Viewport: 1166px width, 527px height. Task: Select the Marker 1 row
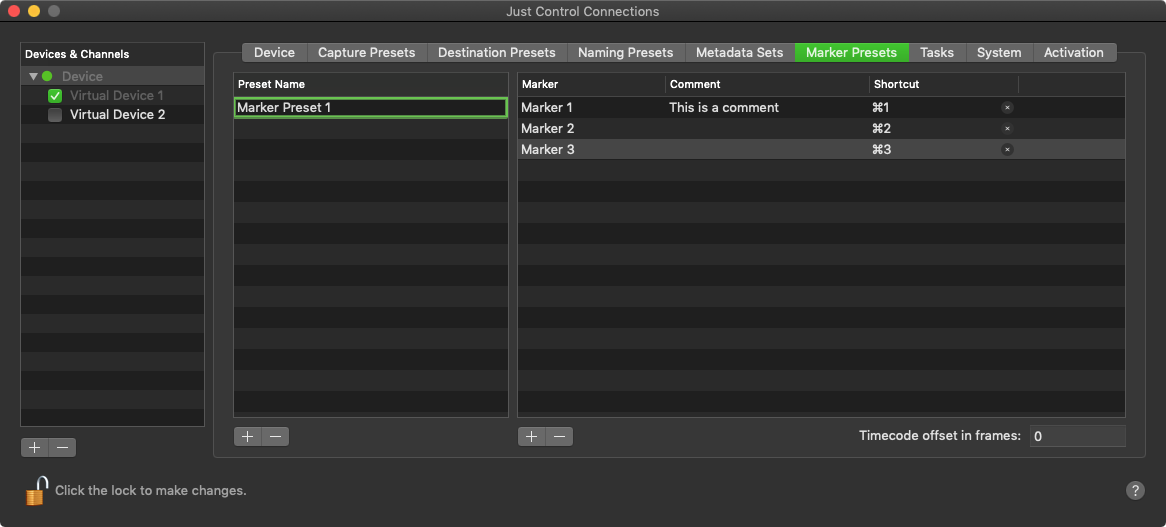click(821, 108)
